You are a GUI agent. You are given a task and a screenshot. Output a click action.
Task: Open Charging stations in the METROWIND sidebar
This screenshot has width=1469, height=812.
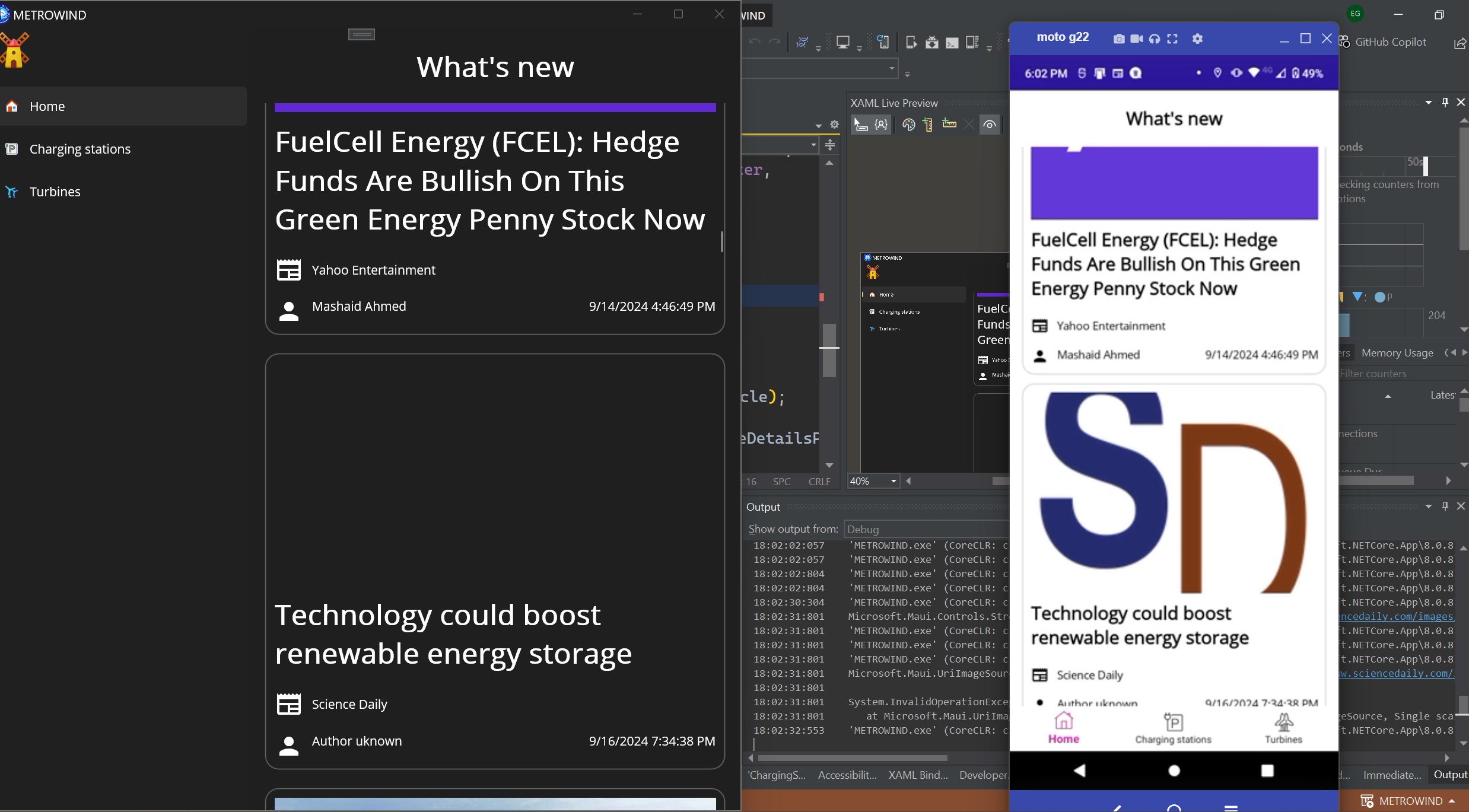tap(123, 149)
